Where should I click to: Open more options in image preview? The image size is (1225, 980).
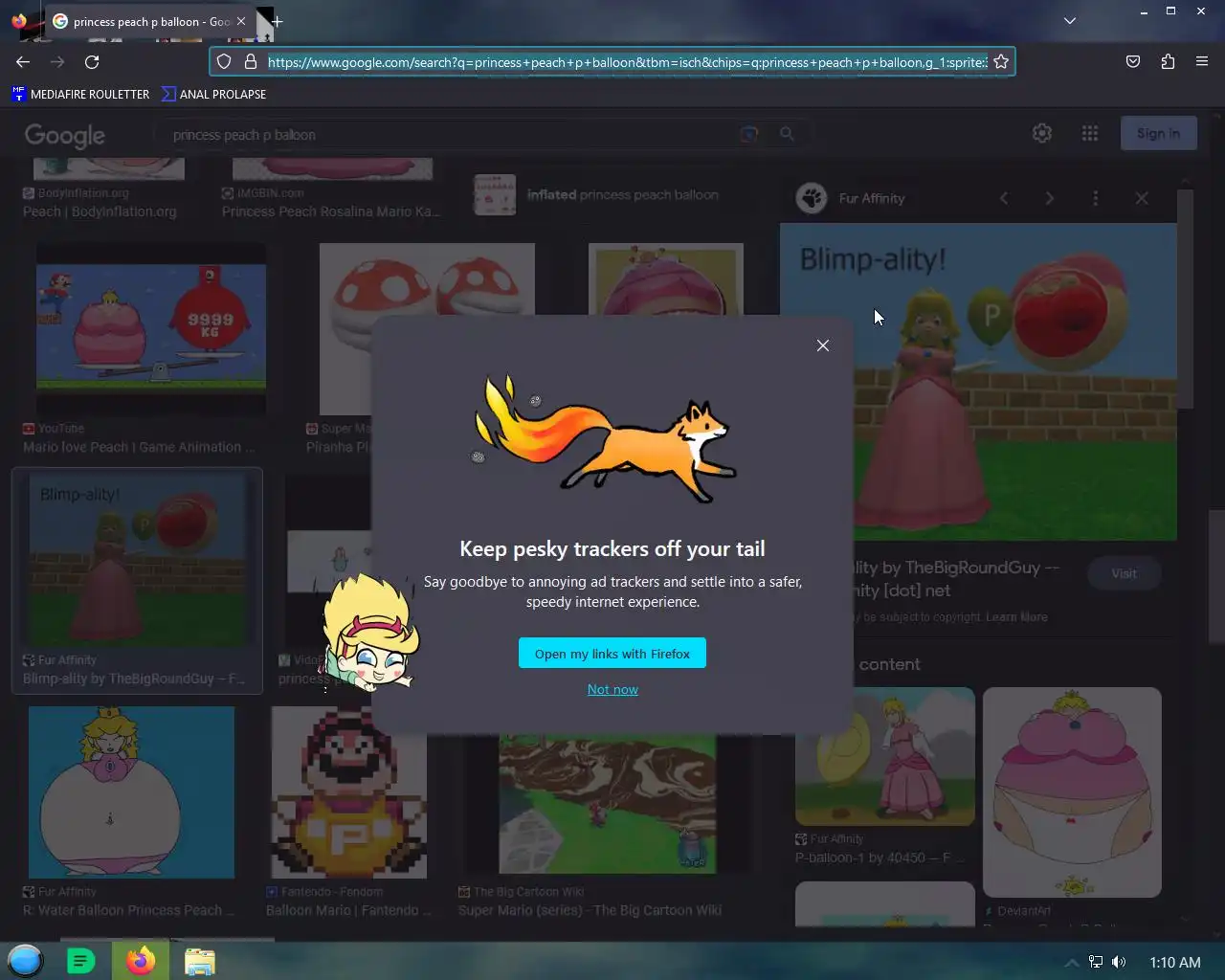(1096, 198)
